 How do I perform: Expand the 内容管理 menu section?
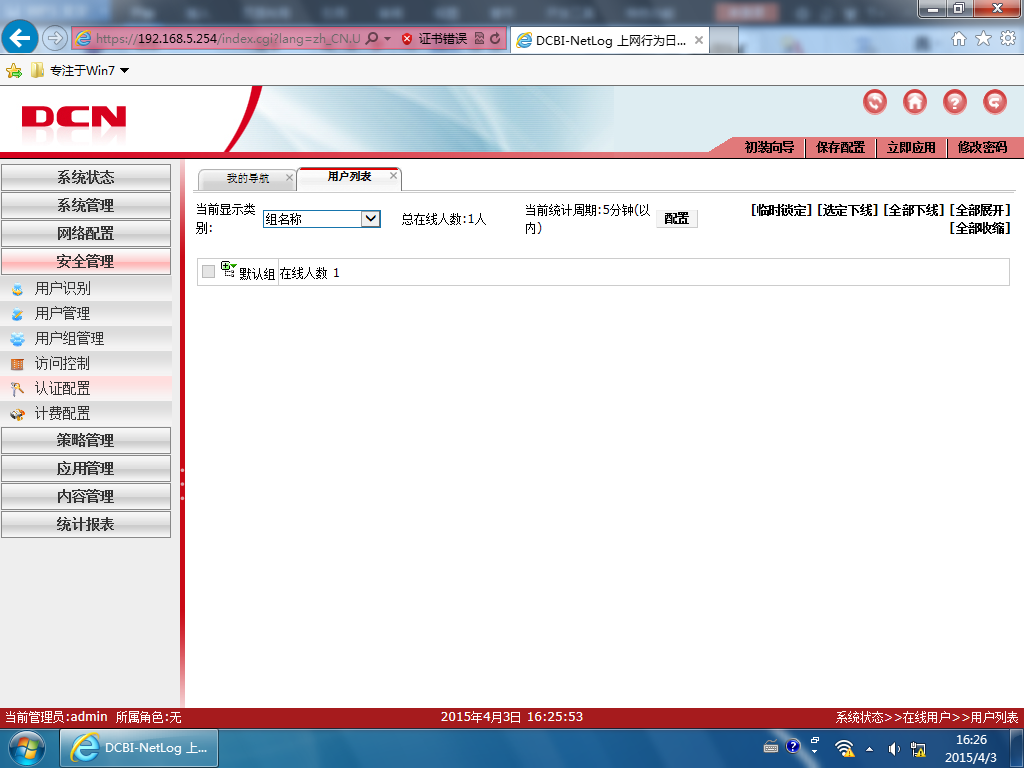coord(86,497)
